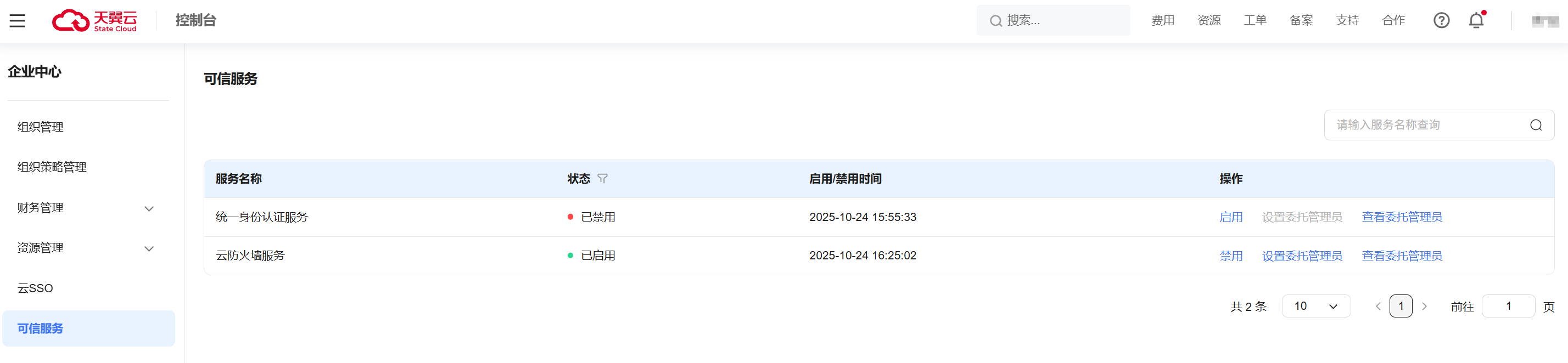The width and height of the screenshot is (1568, 363).
Task: Click the service name query input field
Action: point(1424,125)
